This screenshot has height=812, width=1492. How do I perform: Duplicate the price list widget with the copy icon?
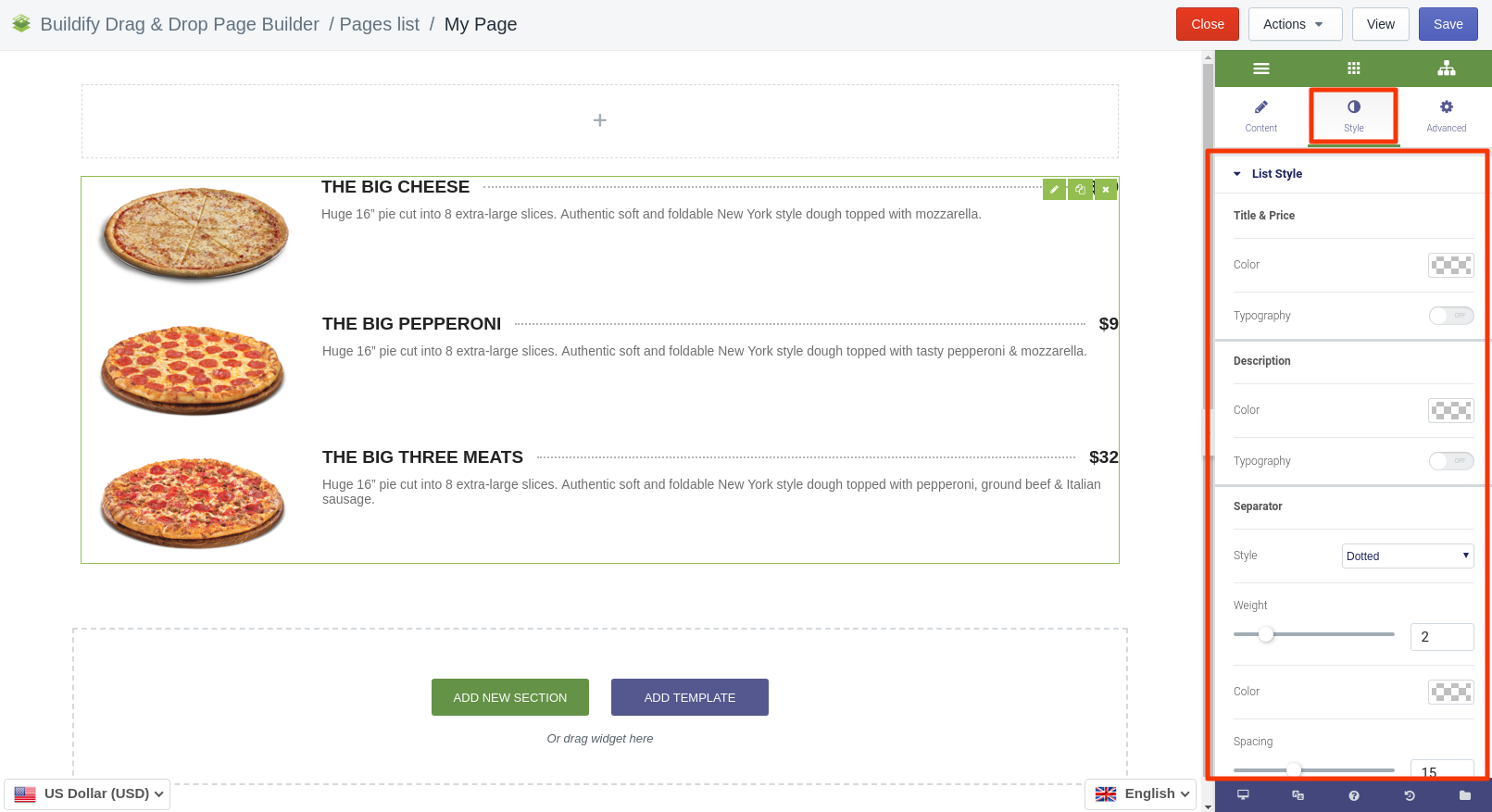tap(1080, 189)
